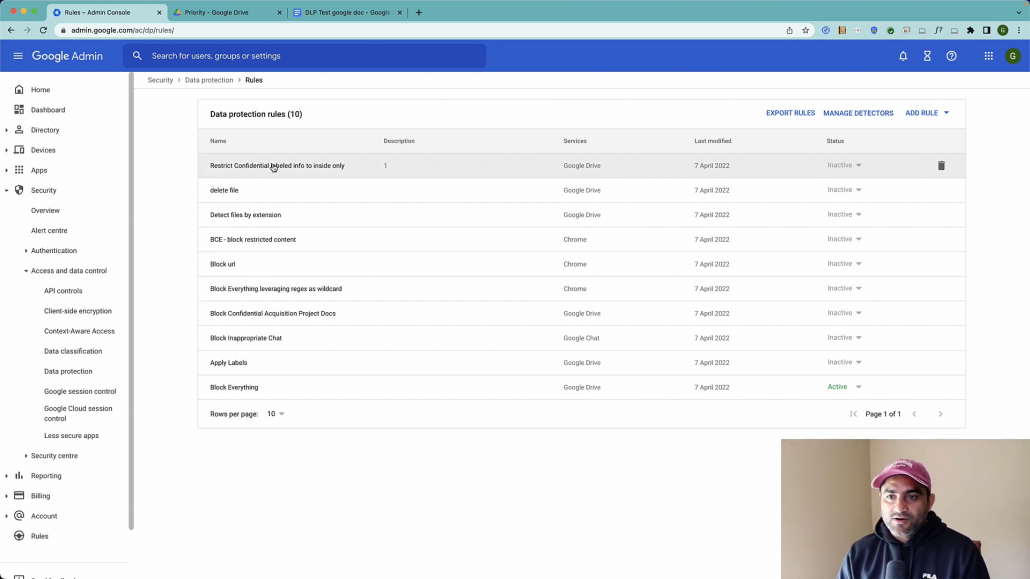1030x579 pixels.
Task: Click the search users, groups or settings field
Action: [x=304, y=56]
